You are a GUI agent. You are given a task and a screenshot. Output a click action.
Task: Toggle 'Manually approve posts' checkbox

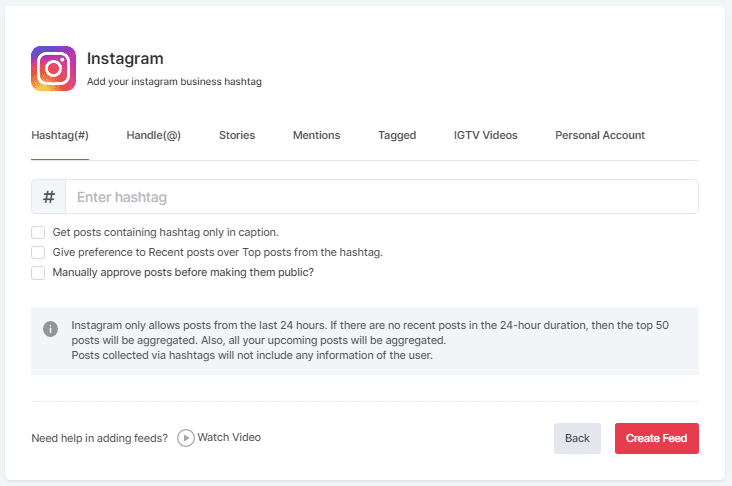pos(38,272)
